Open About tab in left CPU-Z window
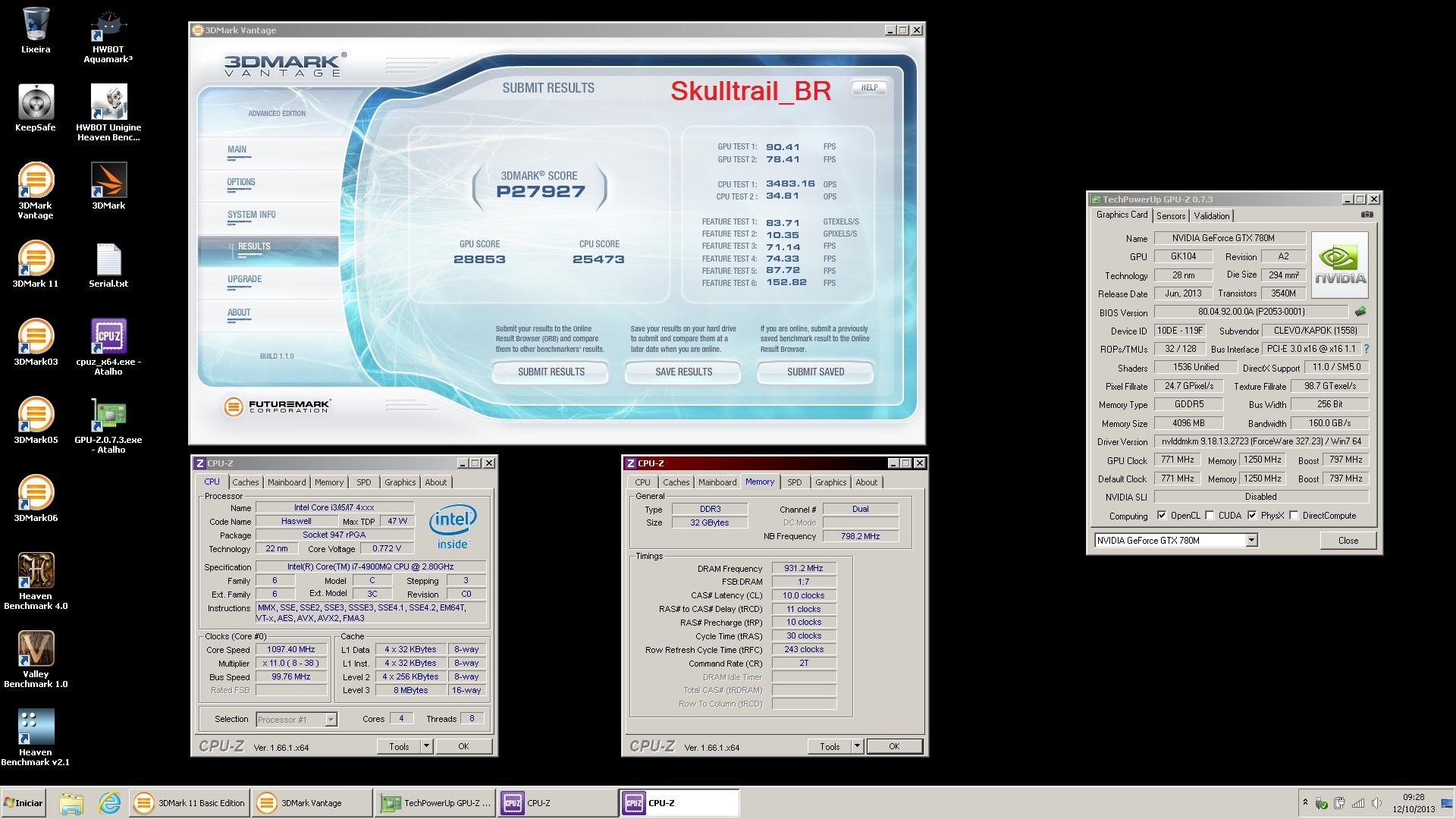1456x819 pixels. click(436, 482)
